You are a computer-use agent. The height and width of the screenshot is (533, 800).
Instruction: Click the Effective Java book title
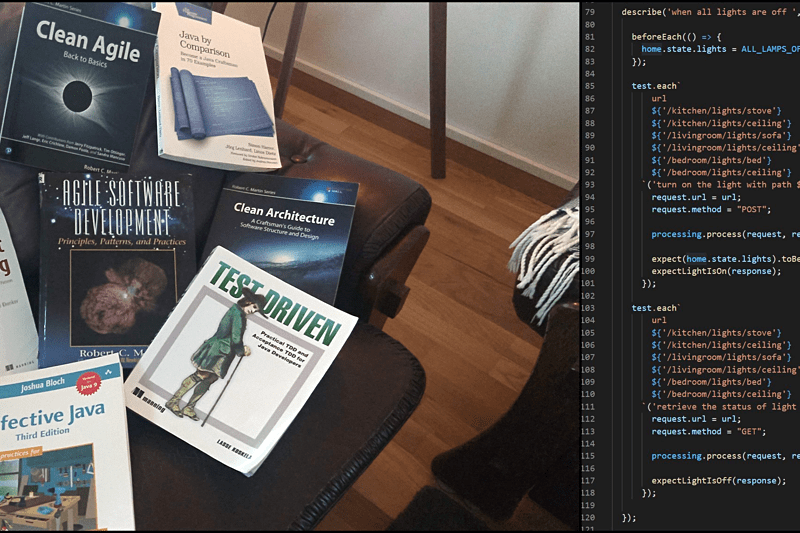pyautogui.click(x=52, y=417)
